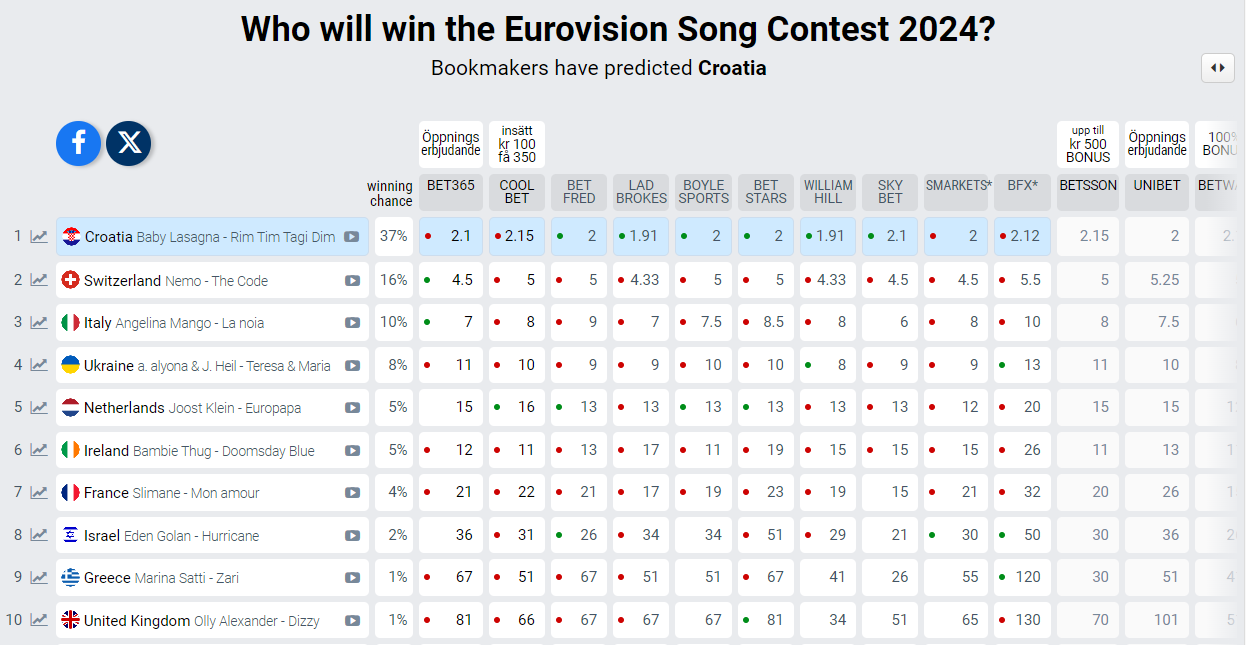Screen dimensions: 1246x645
Task: Click Croatia's BET365 odds of 2.1
Action: point(451,237)
